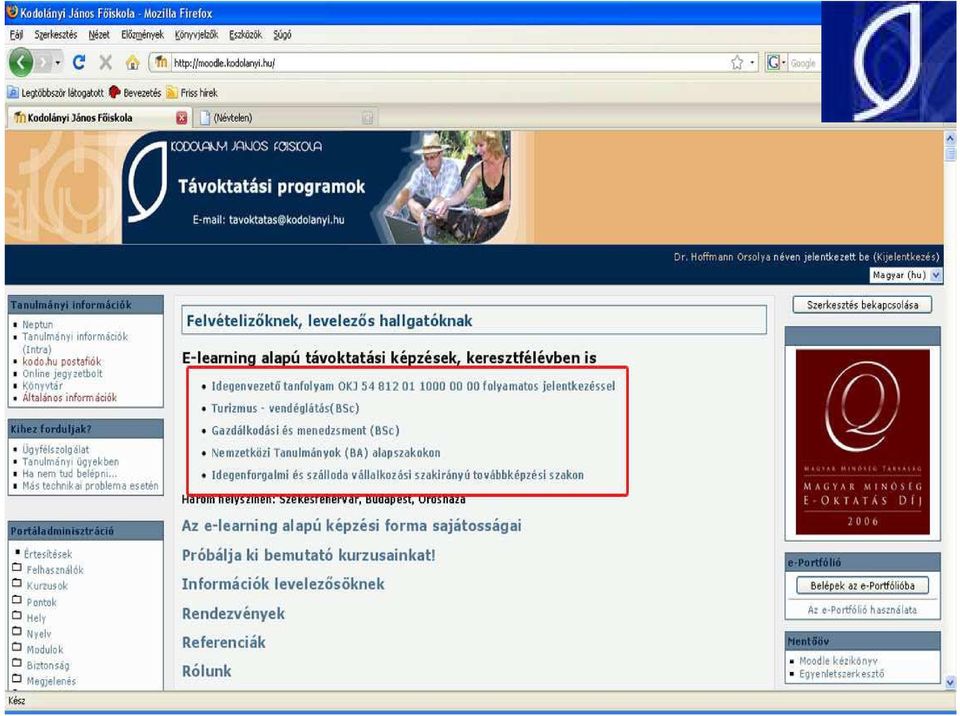Open the Rendezvények link
This screenshot has width=960, height=716.
point(233,614)
